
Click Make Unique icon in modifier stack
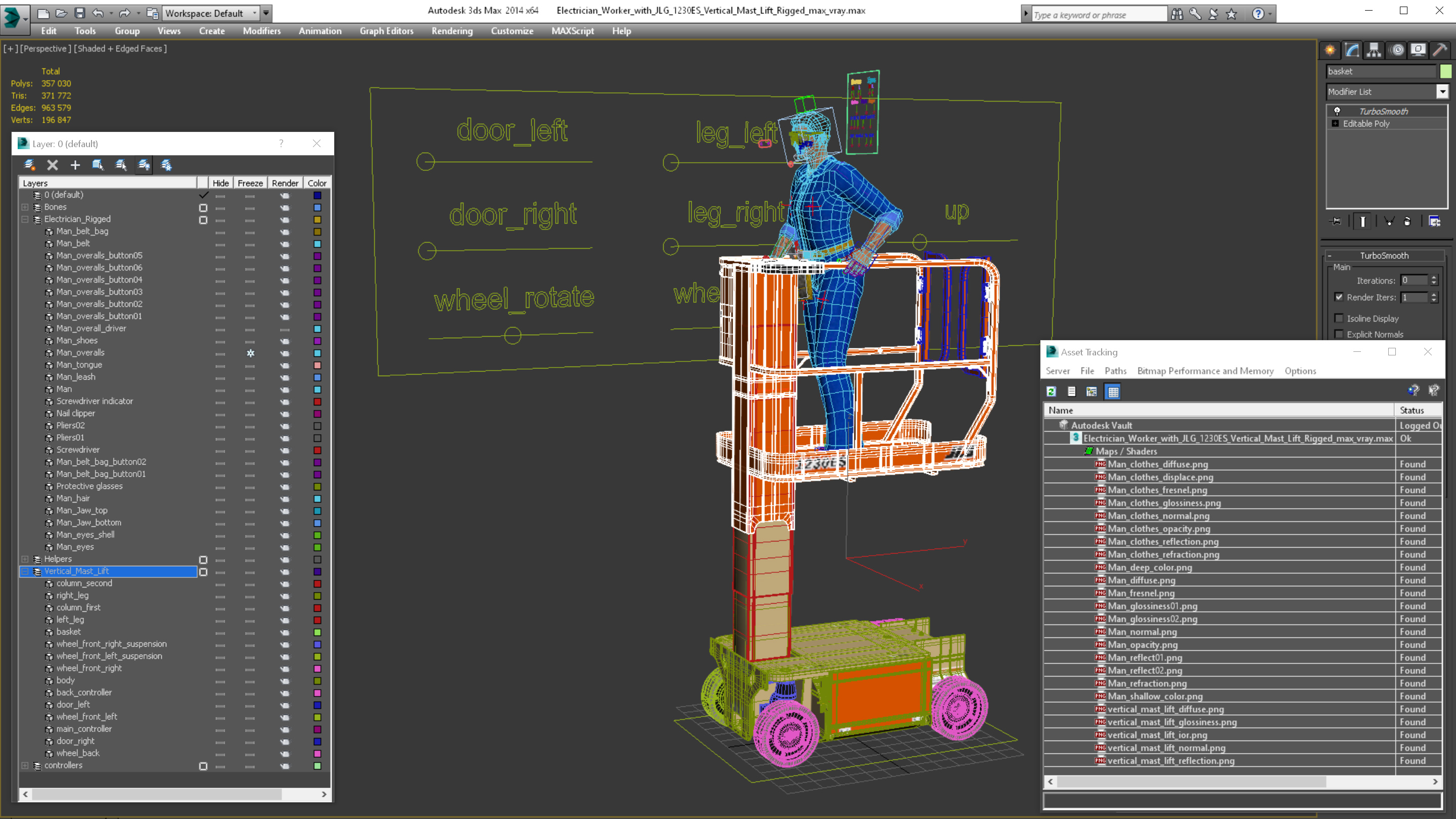coord(1389,221)
